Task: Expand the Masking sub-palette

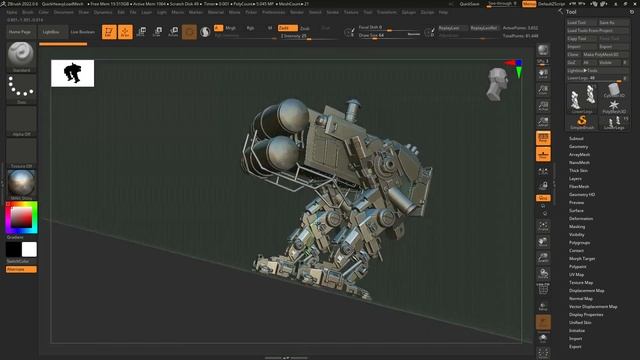Action: (x=577, y=227)
